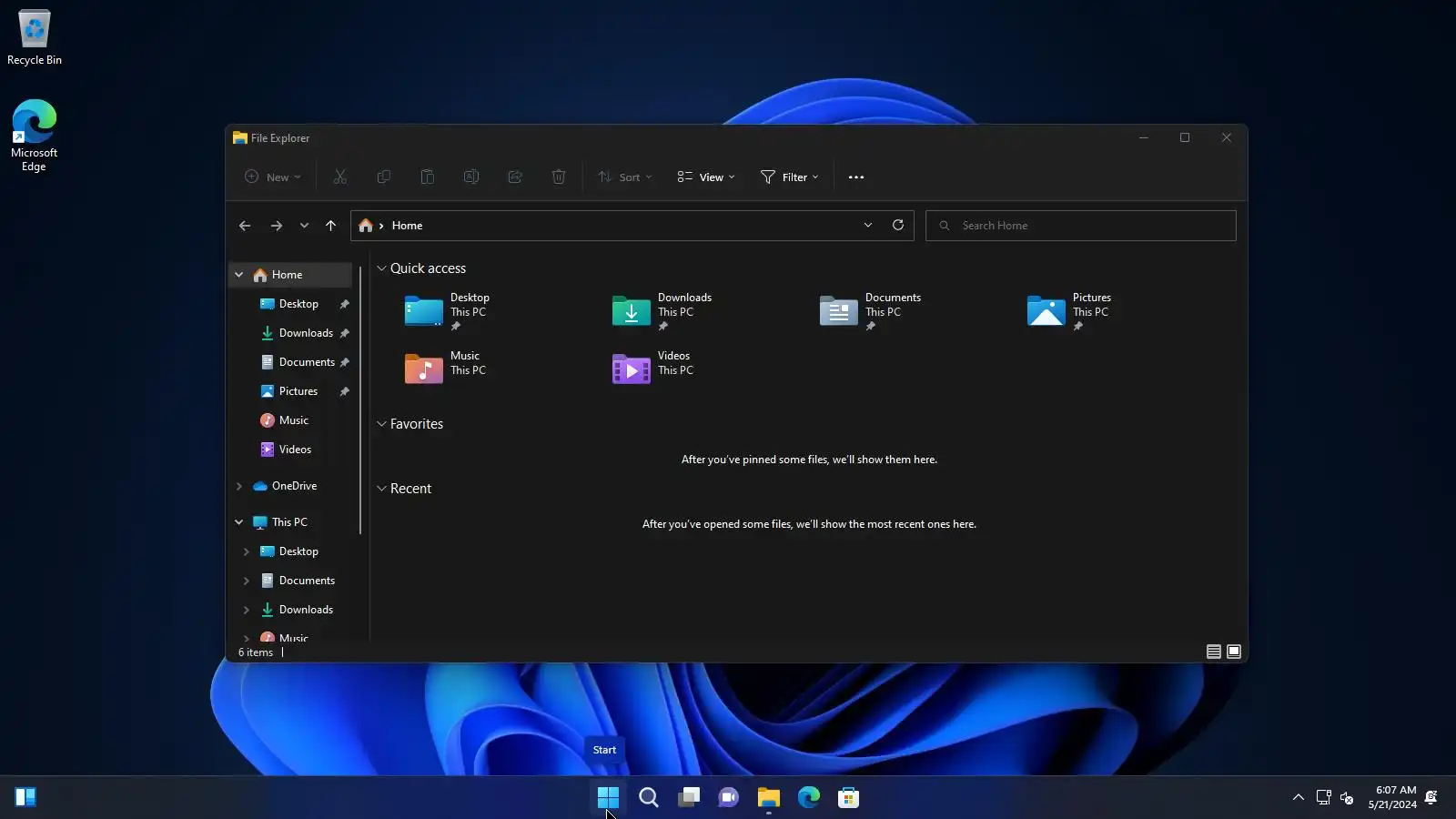Select This PC in navigation pane

[291, 522]
